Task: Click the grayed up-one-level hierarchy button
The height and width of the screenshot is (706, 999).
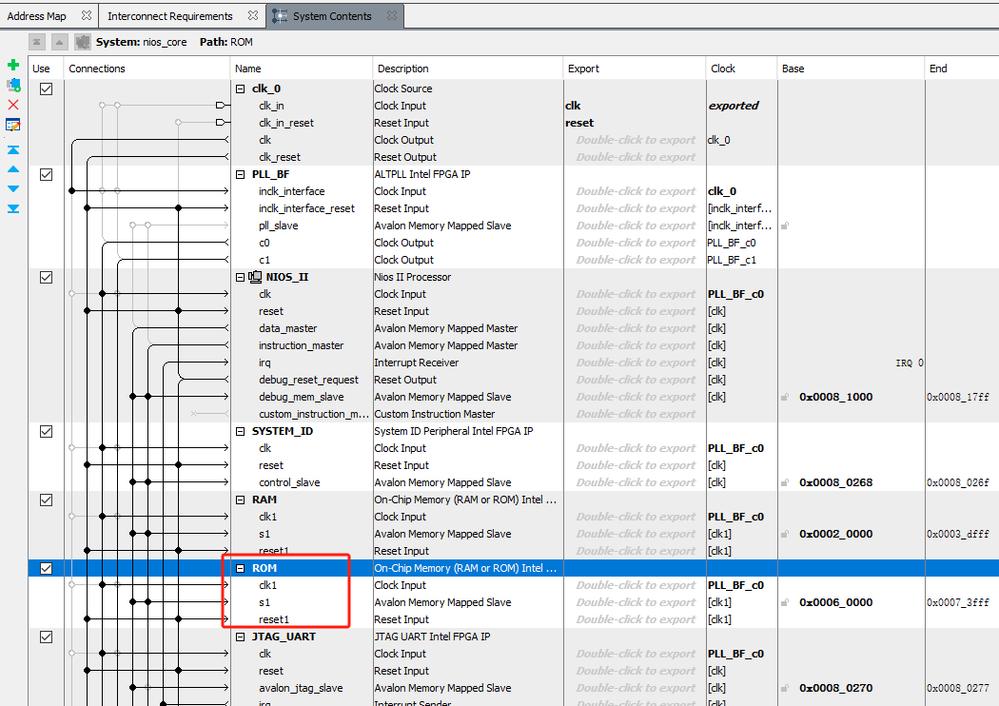Action: [59, 42]
